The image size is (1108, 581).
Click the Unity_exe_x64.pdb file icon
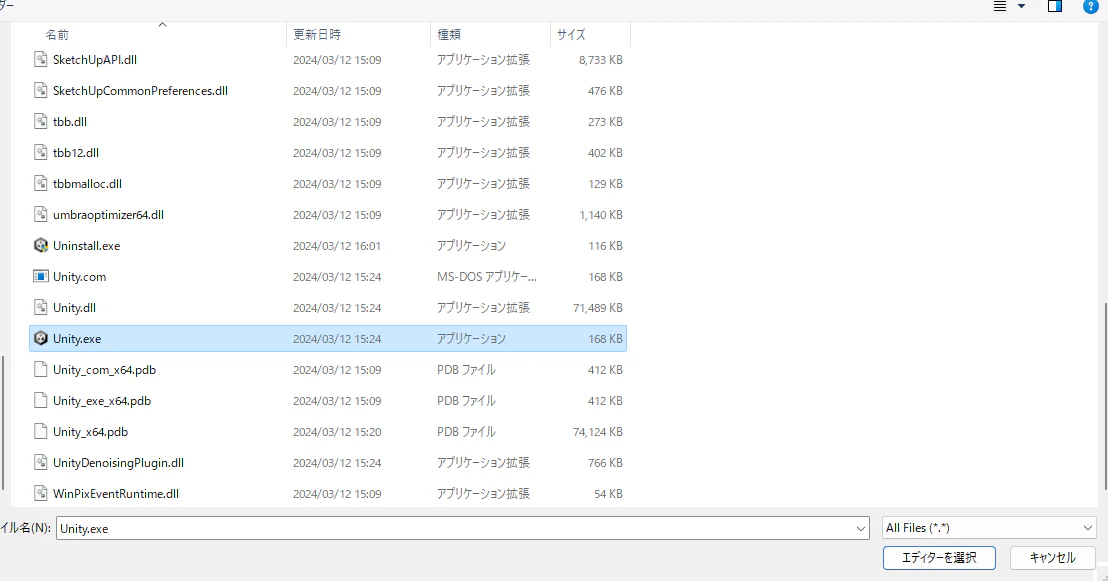pos(41,401)
